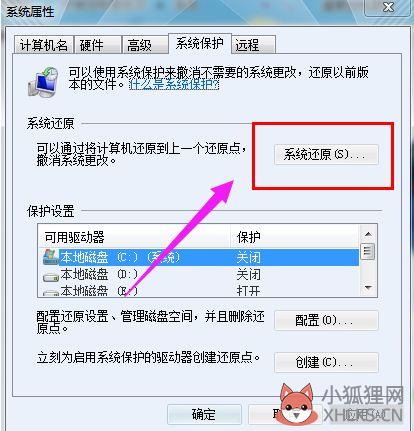Image resolution: width=414 pixels, height=431 pixels.
Task: Click the local disk E: drive icon
Action: point(51,293)
